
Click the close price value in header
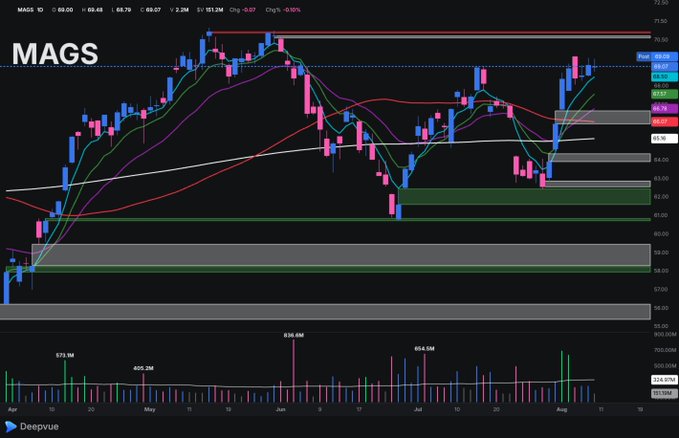[153, 10]
